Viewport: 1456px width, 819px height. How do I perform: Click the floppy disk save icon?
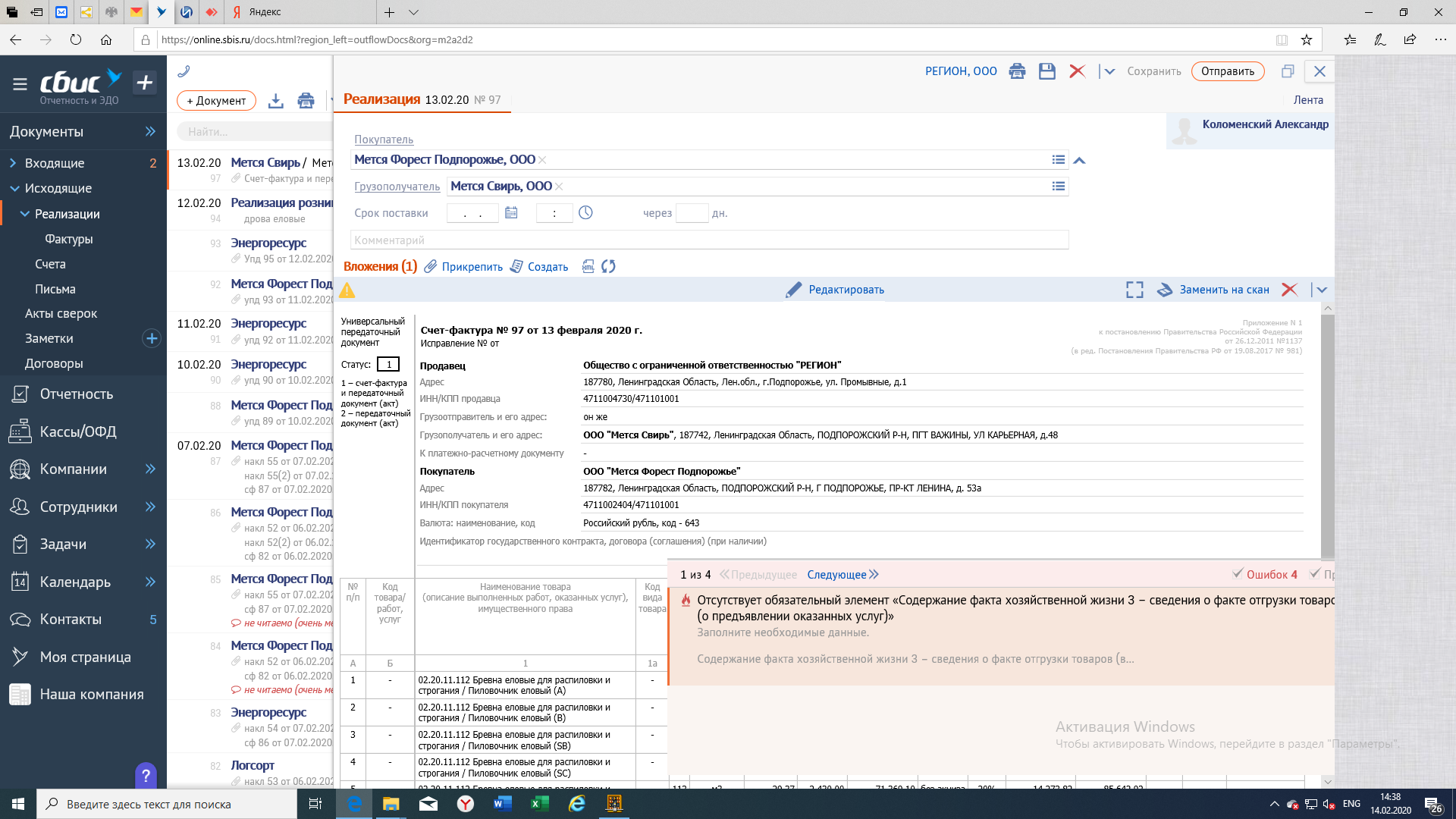click(x=1047, y=71)
